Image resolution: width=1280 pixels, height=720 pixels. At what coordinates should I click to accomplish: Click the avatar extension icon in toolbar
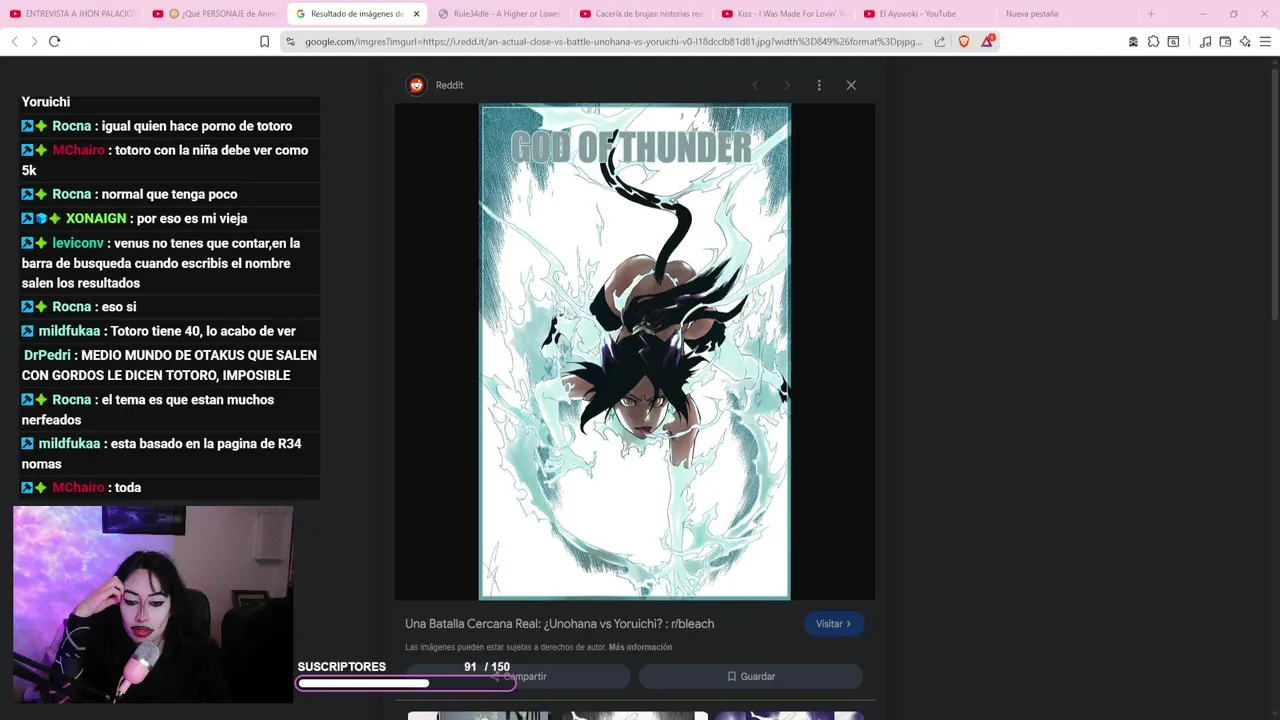click(1133, 41)
